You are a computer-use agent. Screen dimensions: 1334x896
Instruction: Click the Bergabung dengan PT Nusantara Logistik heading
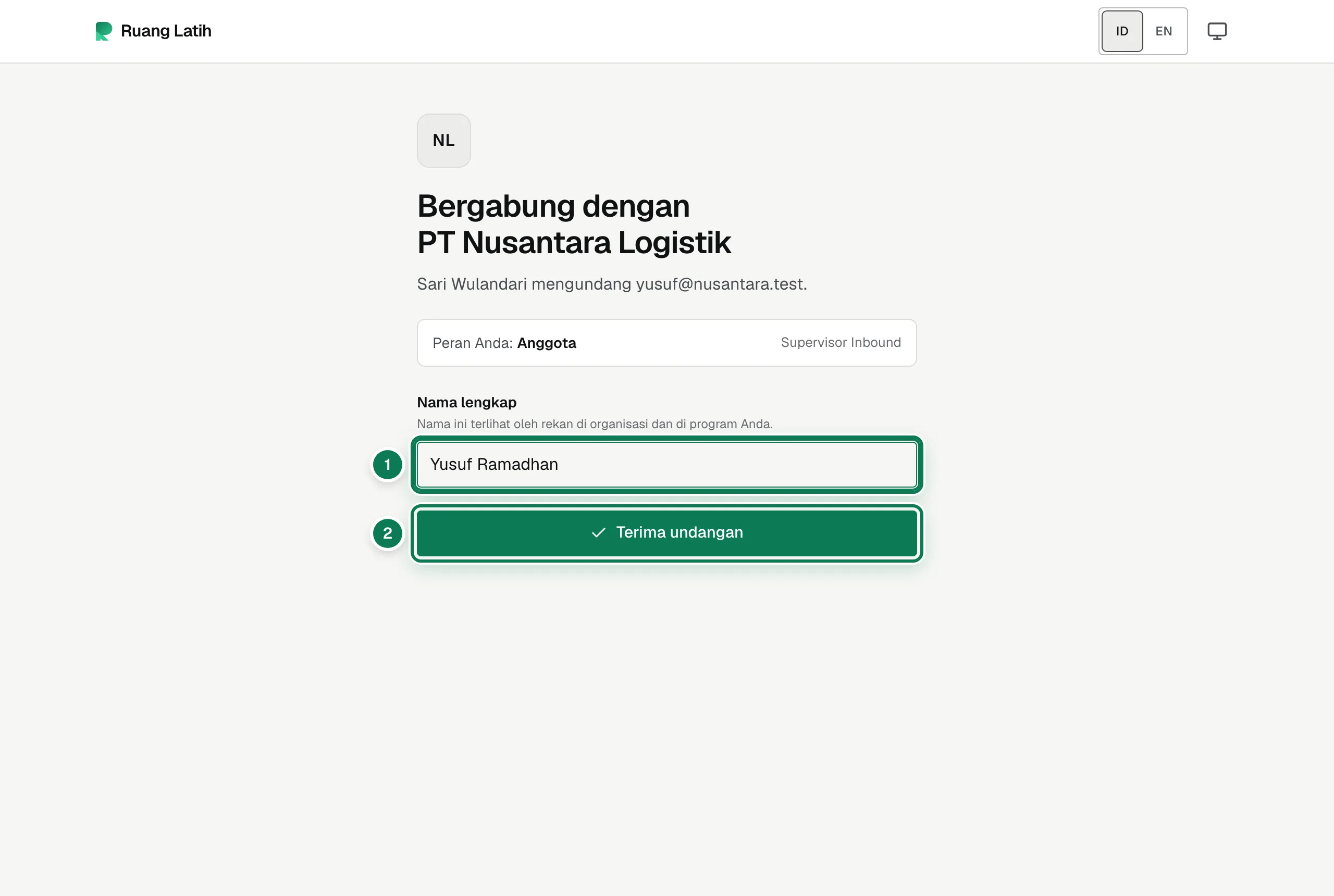pos(574,224)
